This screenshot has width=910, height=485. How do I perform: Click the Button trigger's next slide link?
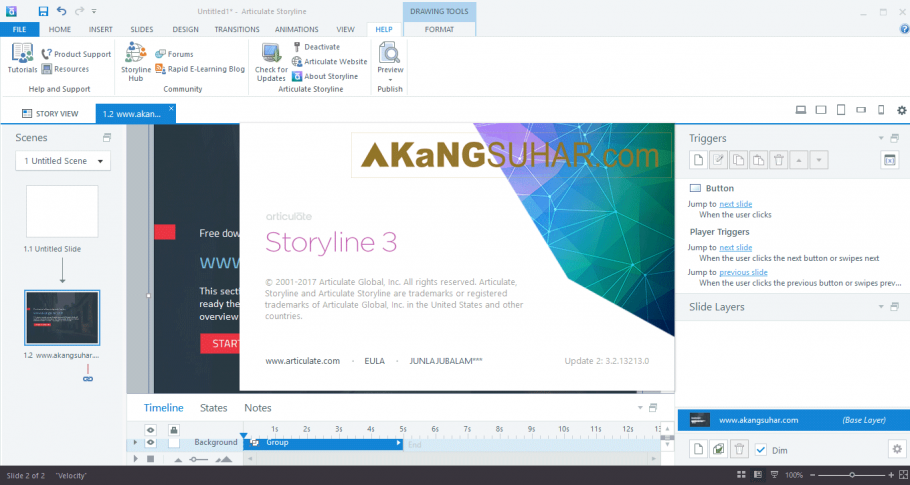pos(735,204)
